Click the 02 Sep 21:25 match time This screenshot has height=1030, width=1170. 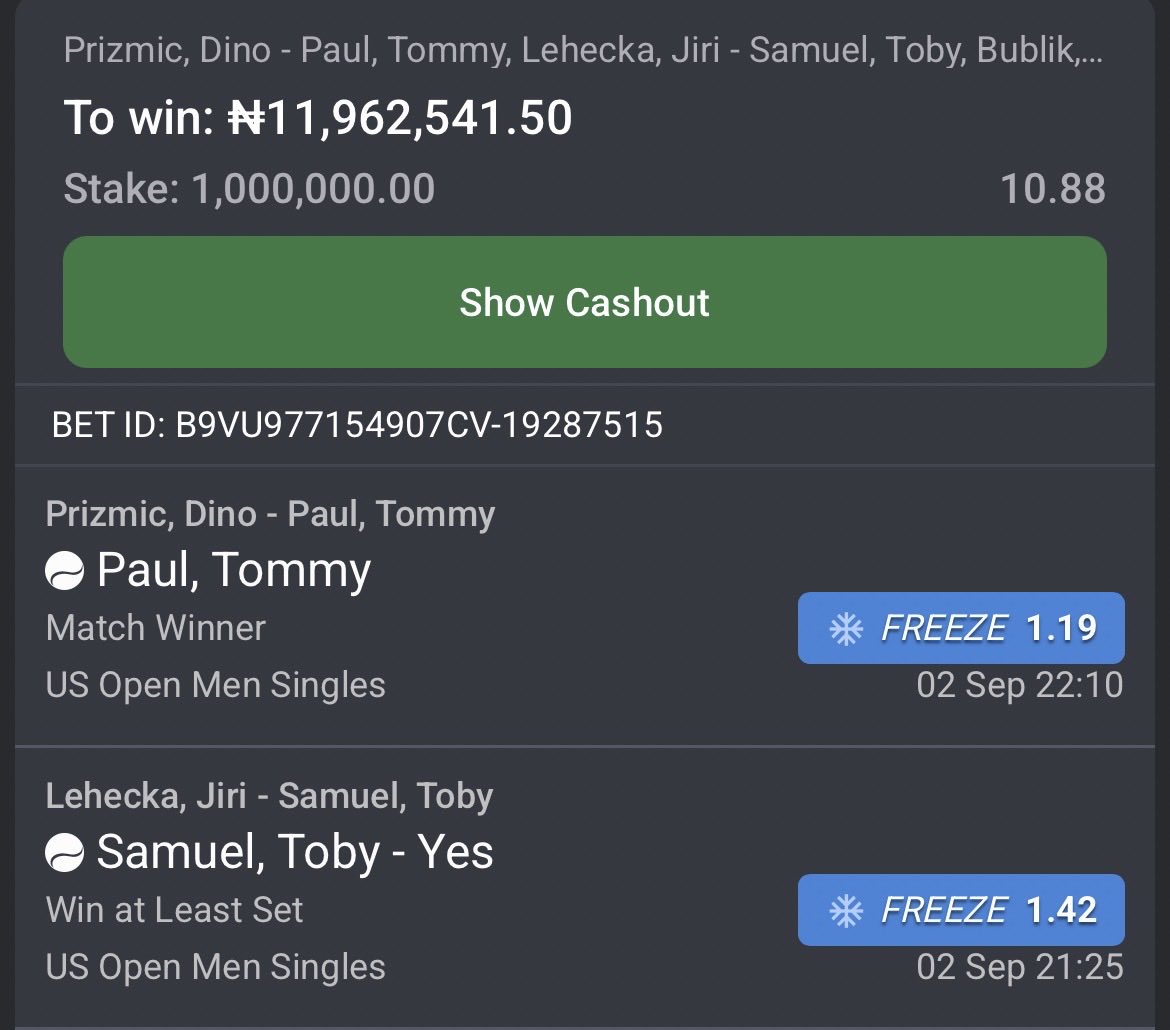click(x=1020, y=967)
